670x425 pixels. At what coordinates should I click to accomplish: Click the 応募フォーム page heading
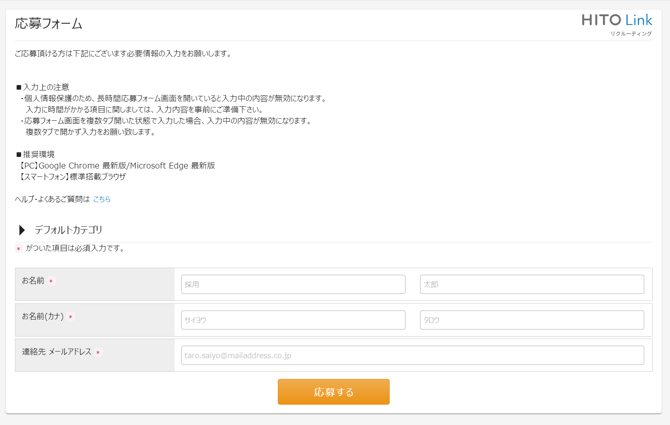pos(49,23)
